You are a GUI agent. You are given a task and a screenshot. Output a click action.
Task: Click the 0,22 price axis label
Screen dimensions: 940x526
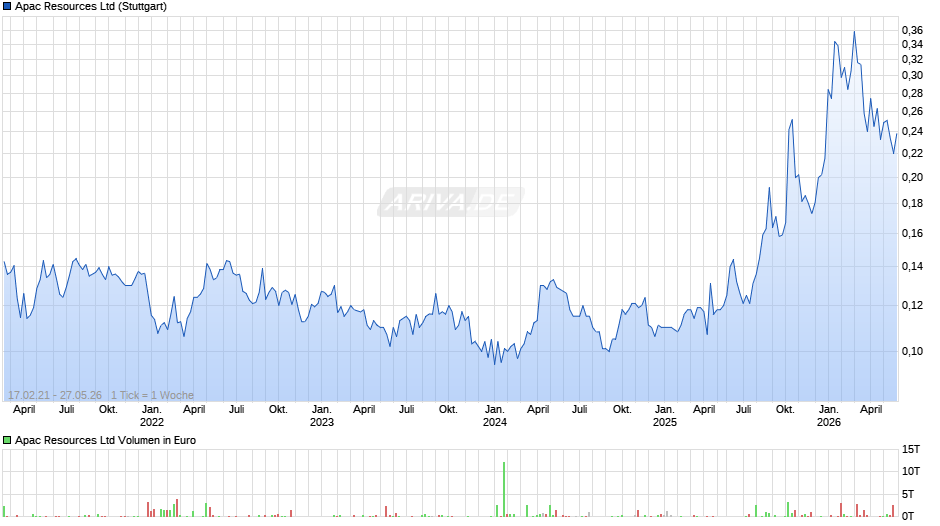912,154
